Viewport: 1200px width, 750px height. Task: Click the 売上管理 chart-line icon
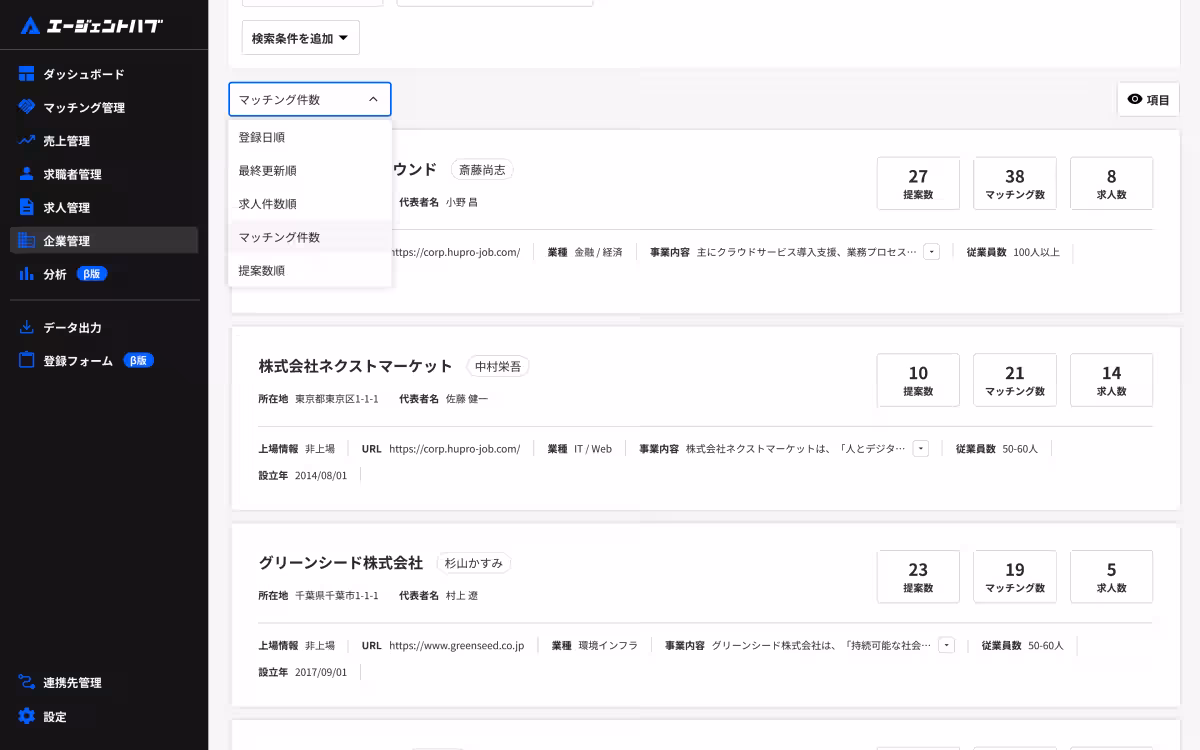(x=24, y=140)
